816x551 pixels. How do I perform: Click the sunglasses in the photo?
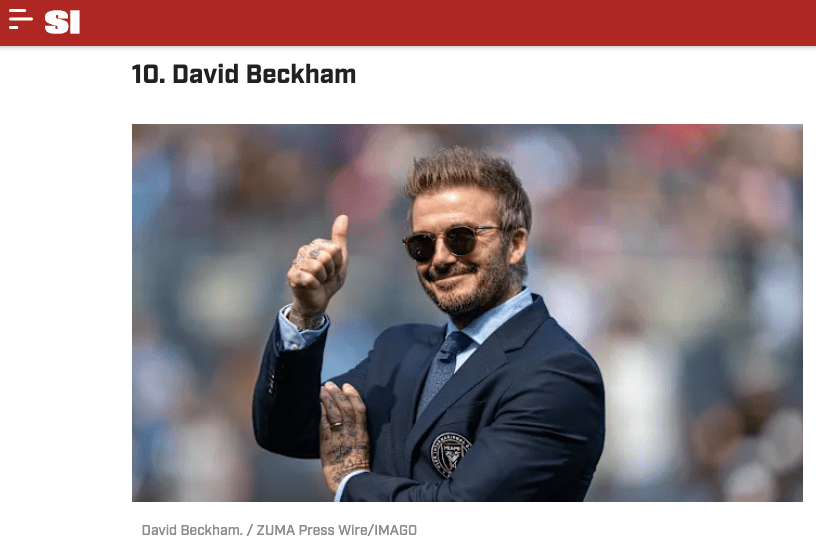pyautogui.click(x=449, y=242)
